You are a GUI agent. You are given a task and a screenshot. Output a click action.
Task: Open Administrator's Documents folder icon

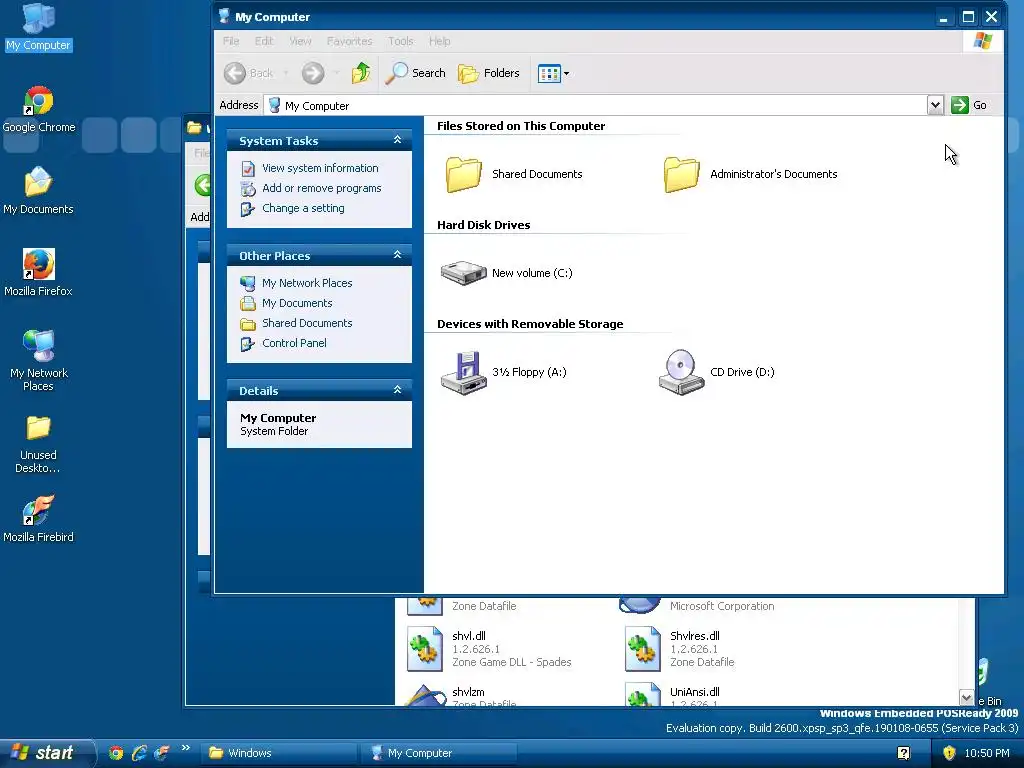[x=682, y=174]
